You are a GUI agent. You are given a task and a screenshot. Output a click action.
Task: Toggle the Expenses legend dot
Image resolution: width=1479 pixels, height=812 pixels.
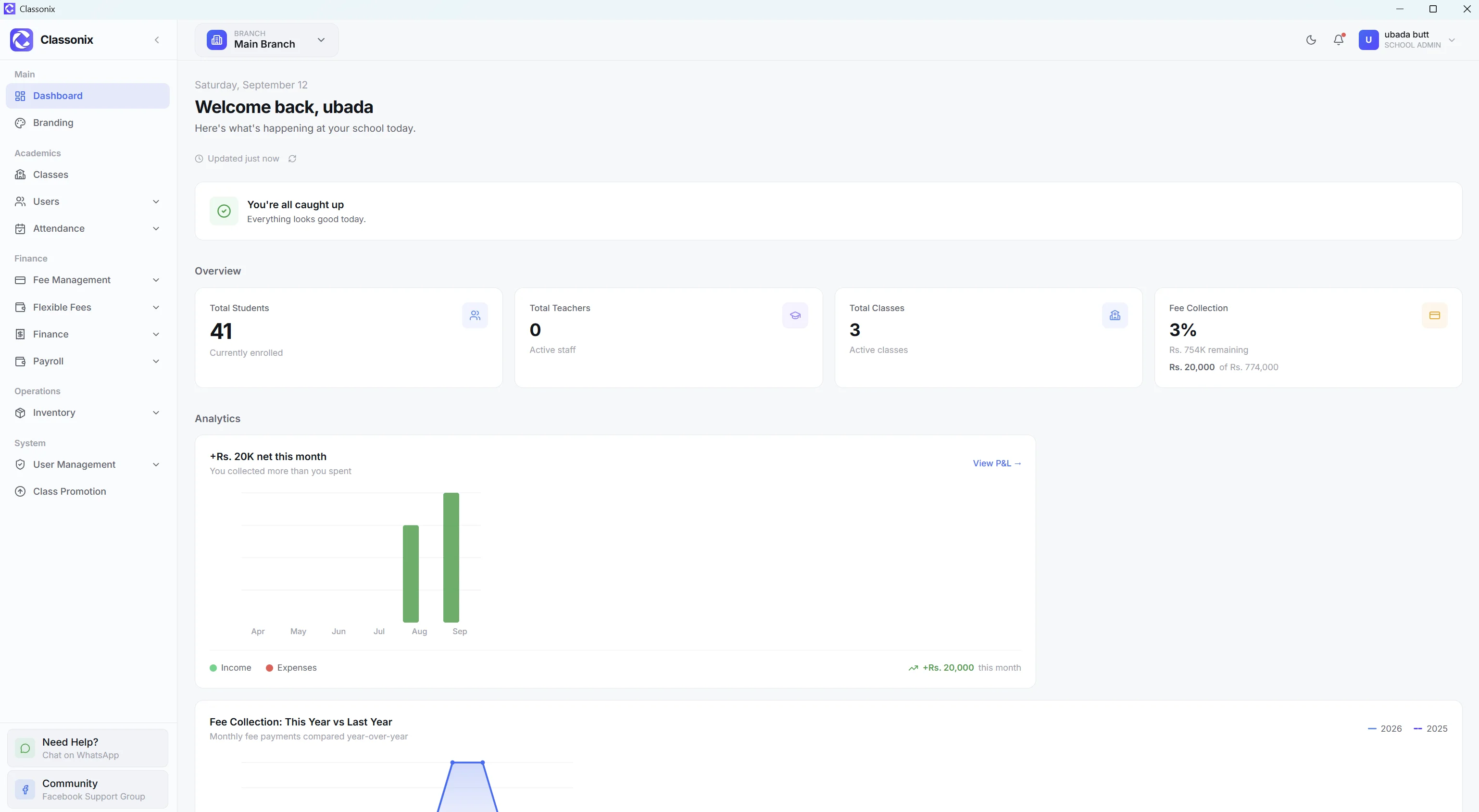[269, 668]
